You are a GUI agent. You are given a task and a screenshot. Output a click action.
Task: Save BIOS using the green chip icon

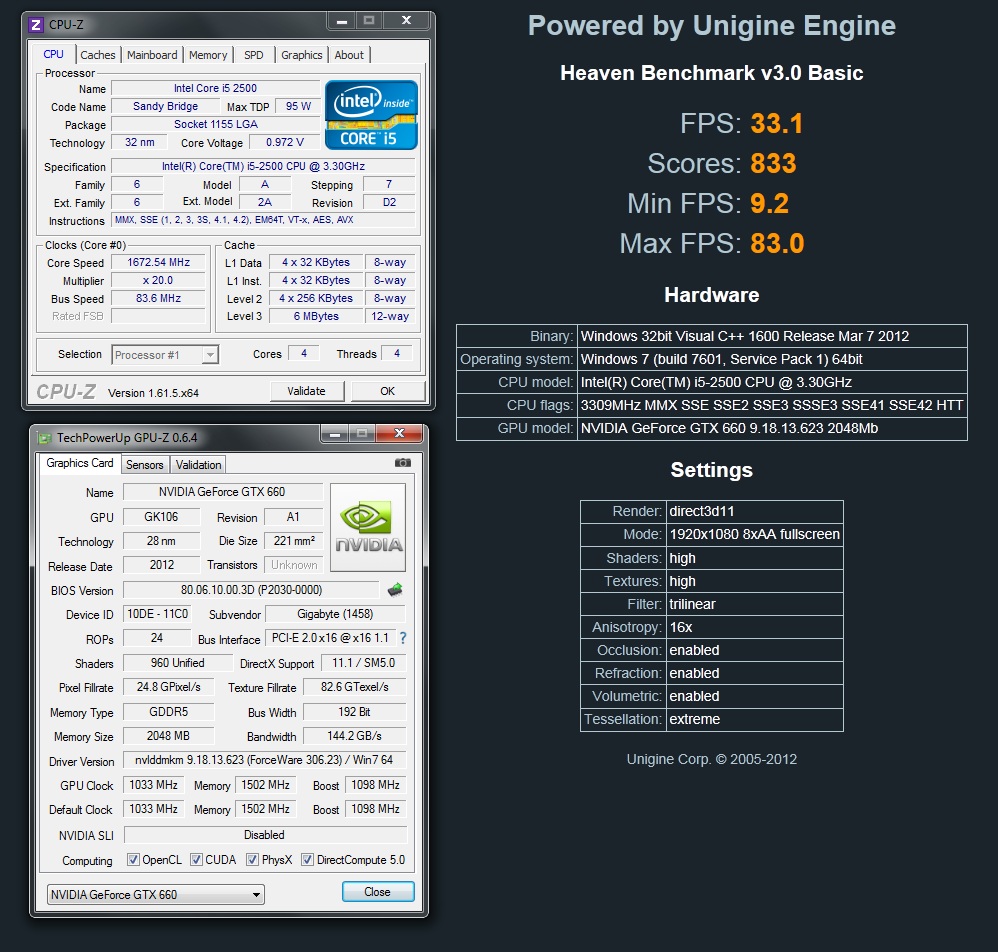[x=395, y=590]
